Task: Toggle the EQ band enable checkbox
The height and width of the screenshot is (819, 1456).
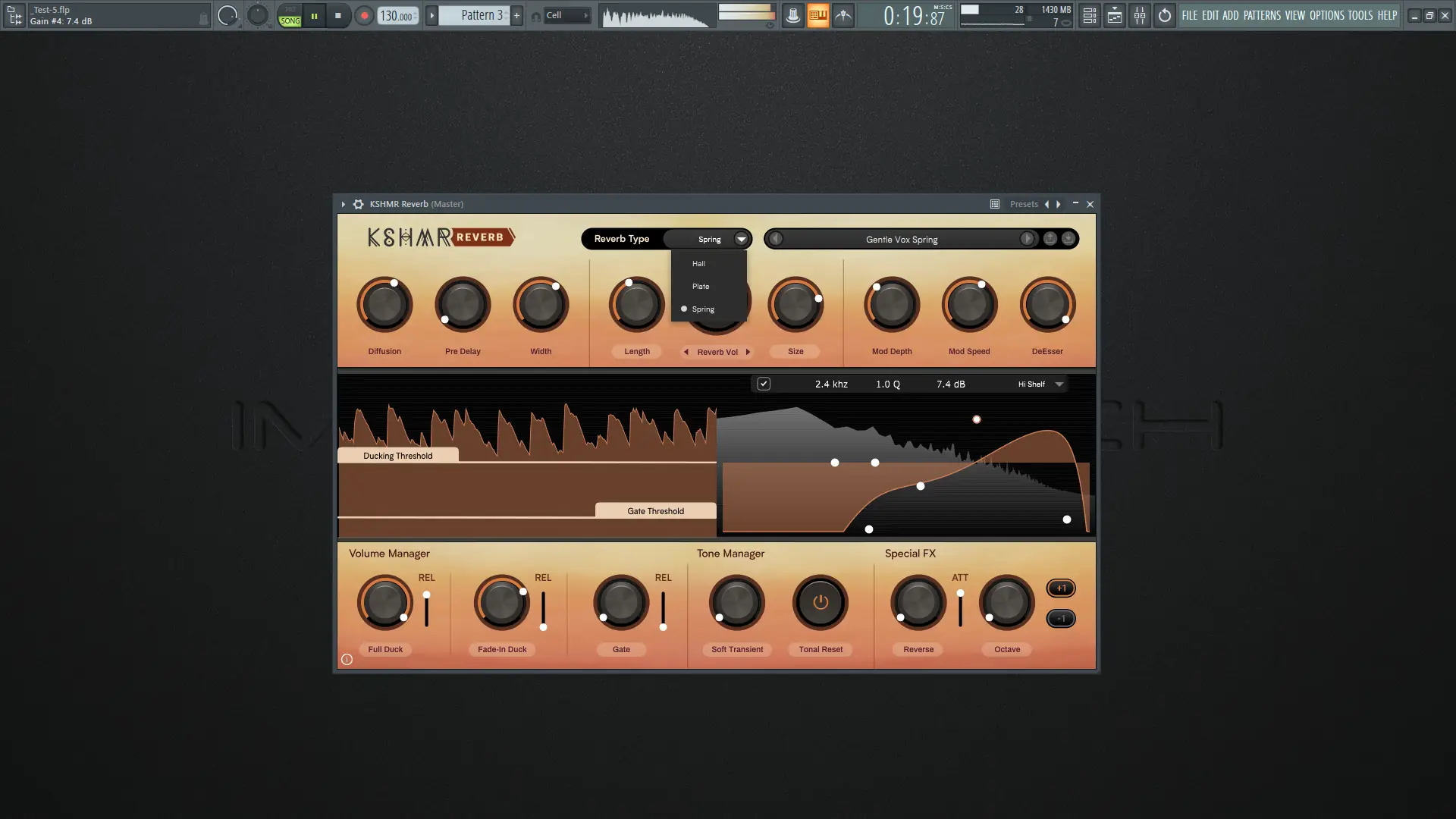Action: tap(764, 384)
